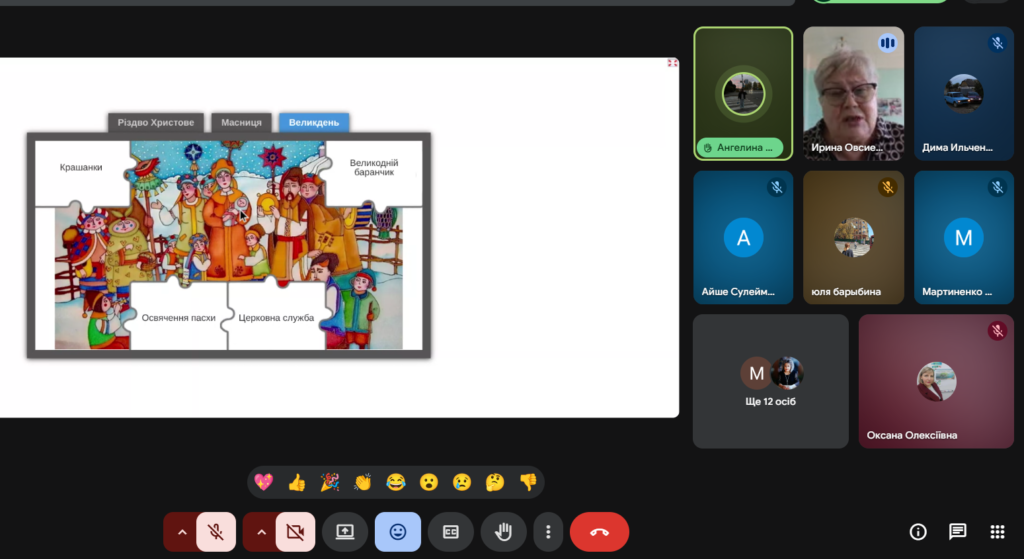The image size is (1024, 559).
Task: Unmute the microphone
Action: pyautogui.click(x=216, y=532)
